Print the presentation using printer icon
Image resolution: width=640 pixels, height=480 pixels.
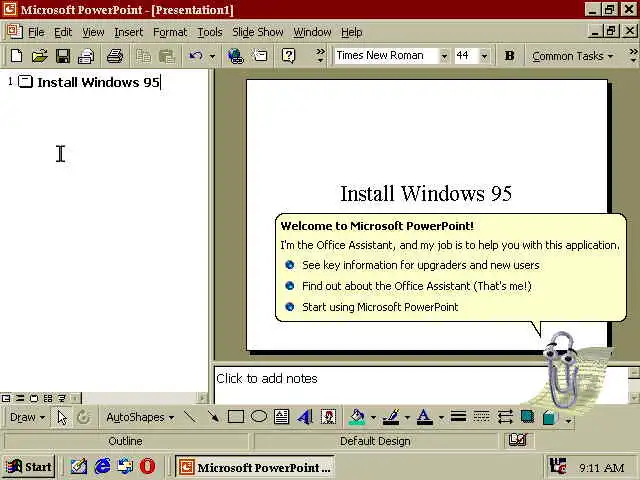click(115, 56)
